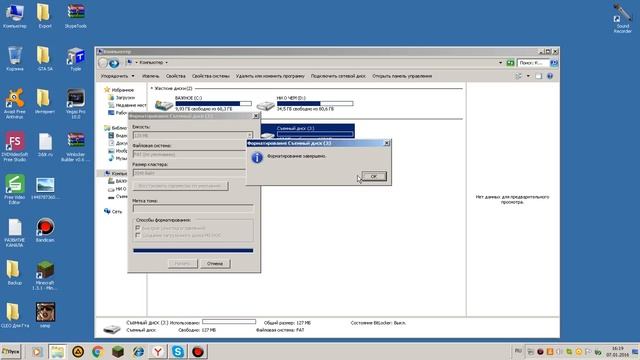This screenshot has width=640, height=360.
Task: Click Свойства системы in the toolbar
Action: click(211, 76)
